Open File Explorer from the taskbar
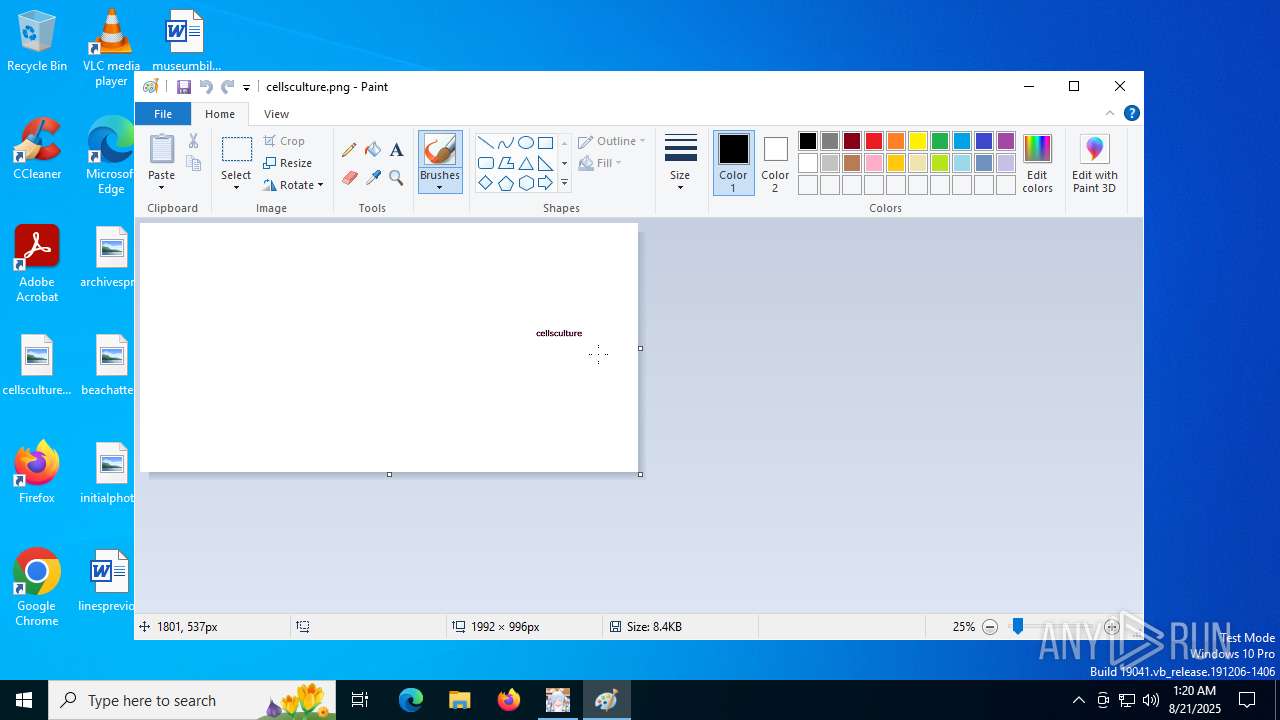Image resolution: width=1280 pixels, height=720 pixels. tap(459, 700)
